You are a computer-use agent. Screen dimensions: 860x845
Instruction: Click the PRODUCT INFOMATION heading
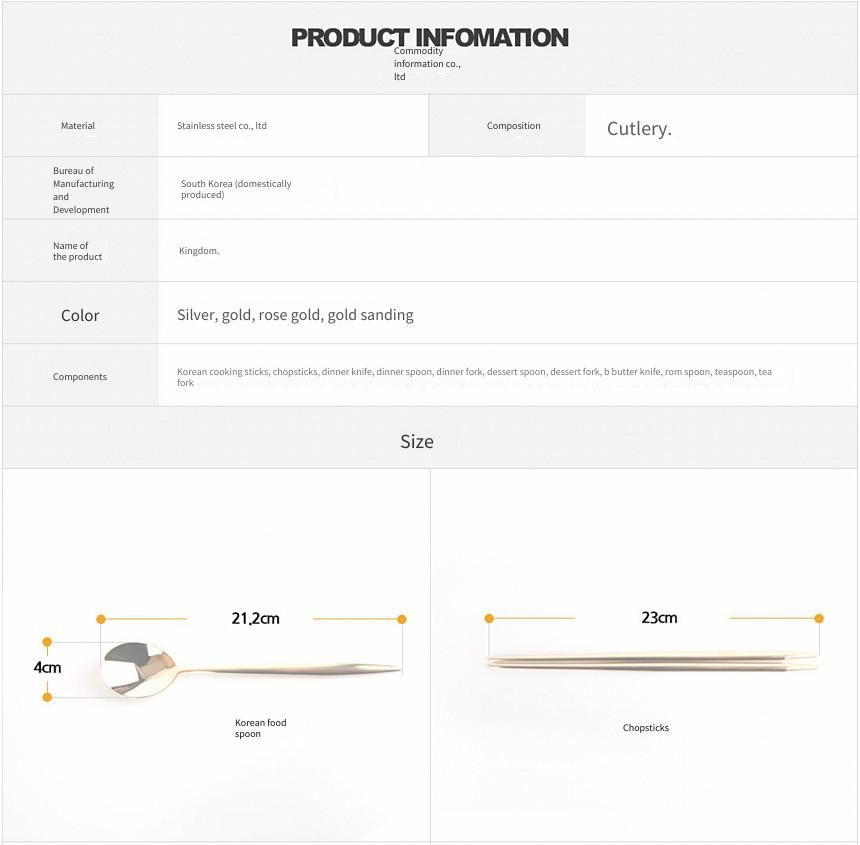click(429, 38)
